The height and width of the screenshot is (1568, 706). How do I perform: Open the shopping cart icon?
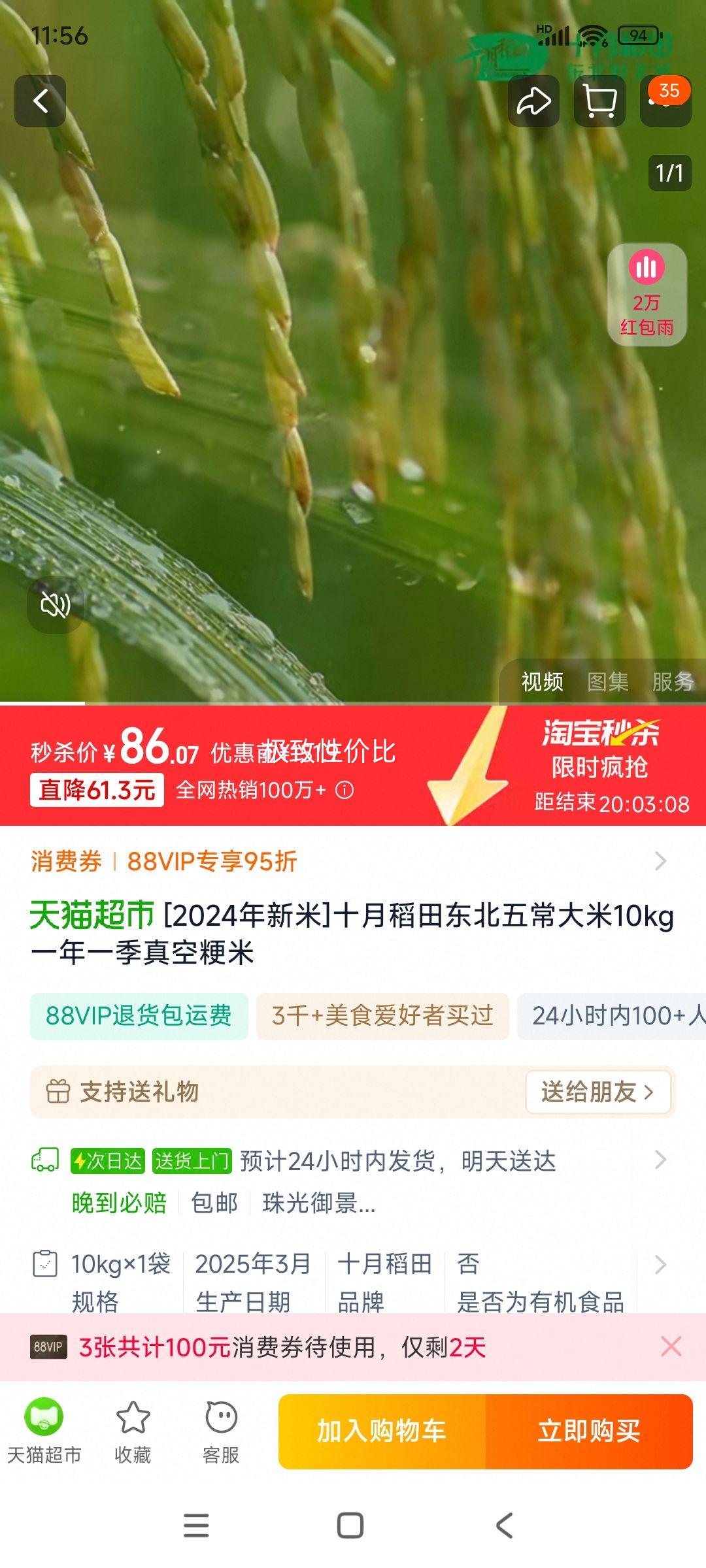[x=599, y=101]
